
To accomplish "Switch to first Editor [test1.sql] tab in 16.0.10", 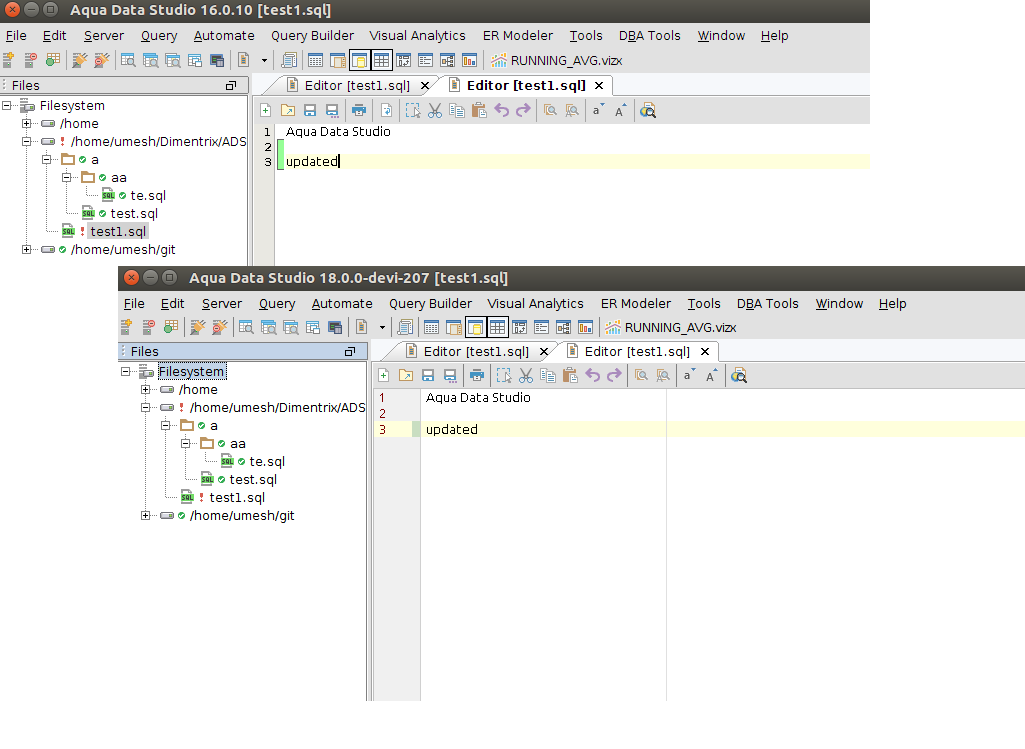I will pos(357,86).
